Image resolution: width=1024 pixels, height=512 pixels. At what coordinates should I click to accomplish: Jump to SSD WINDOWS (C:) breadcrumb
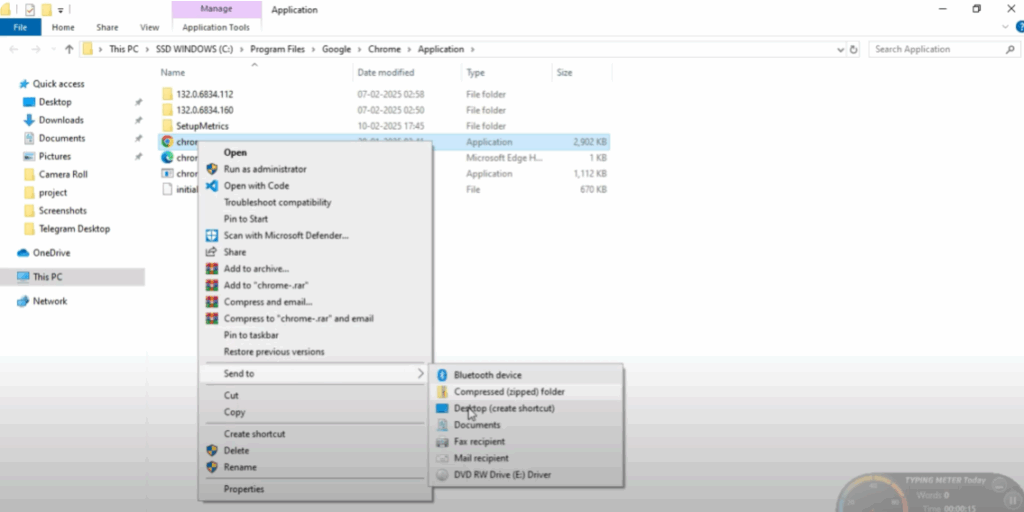tap(194, 49)
